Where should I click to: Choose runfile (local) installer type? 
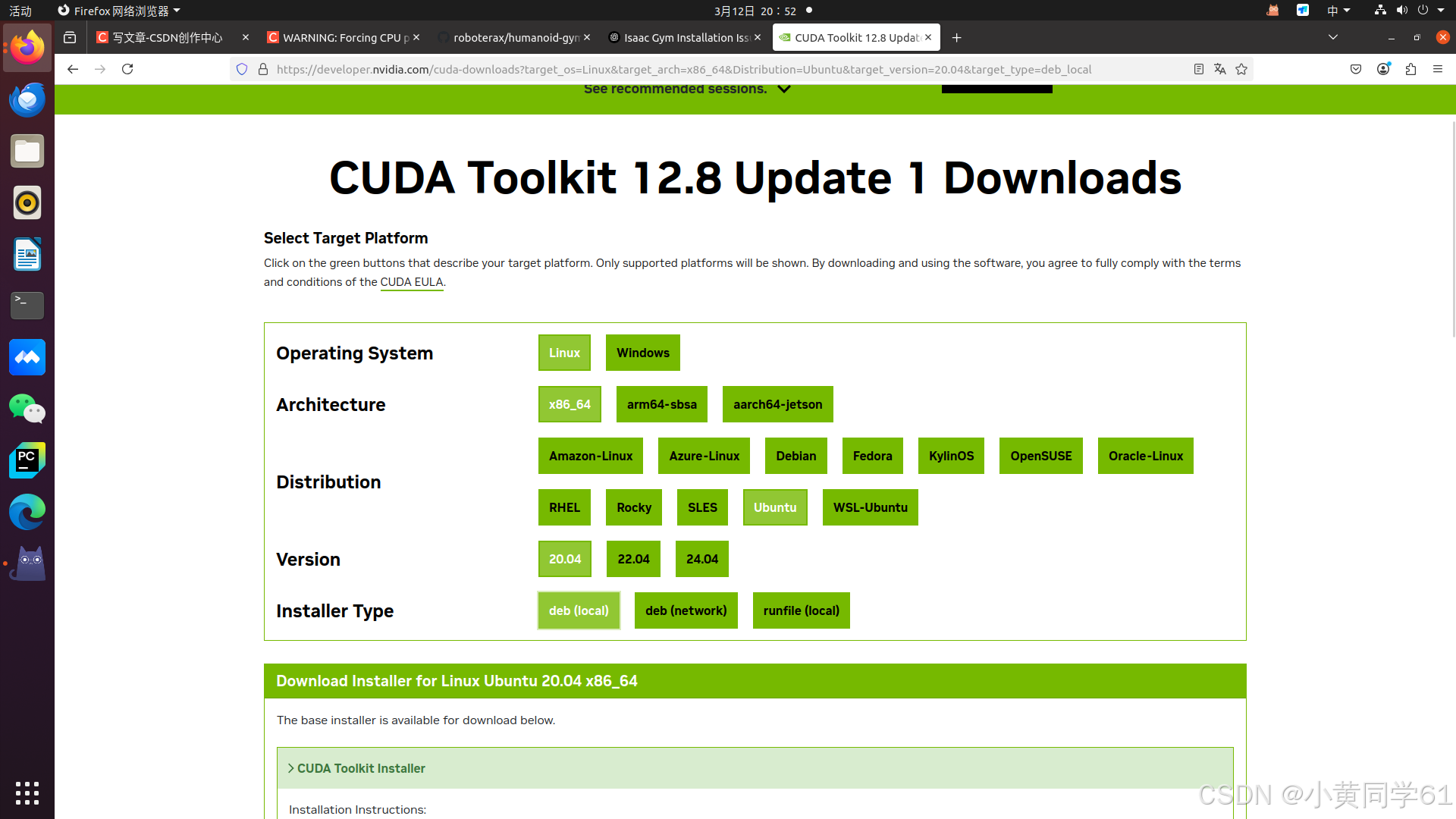[x=801, y=610]
